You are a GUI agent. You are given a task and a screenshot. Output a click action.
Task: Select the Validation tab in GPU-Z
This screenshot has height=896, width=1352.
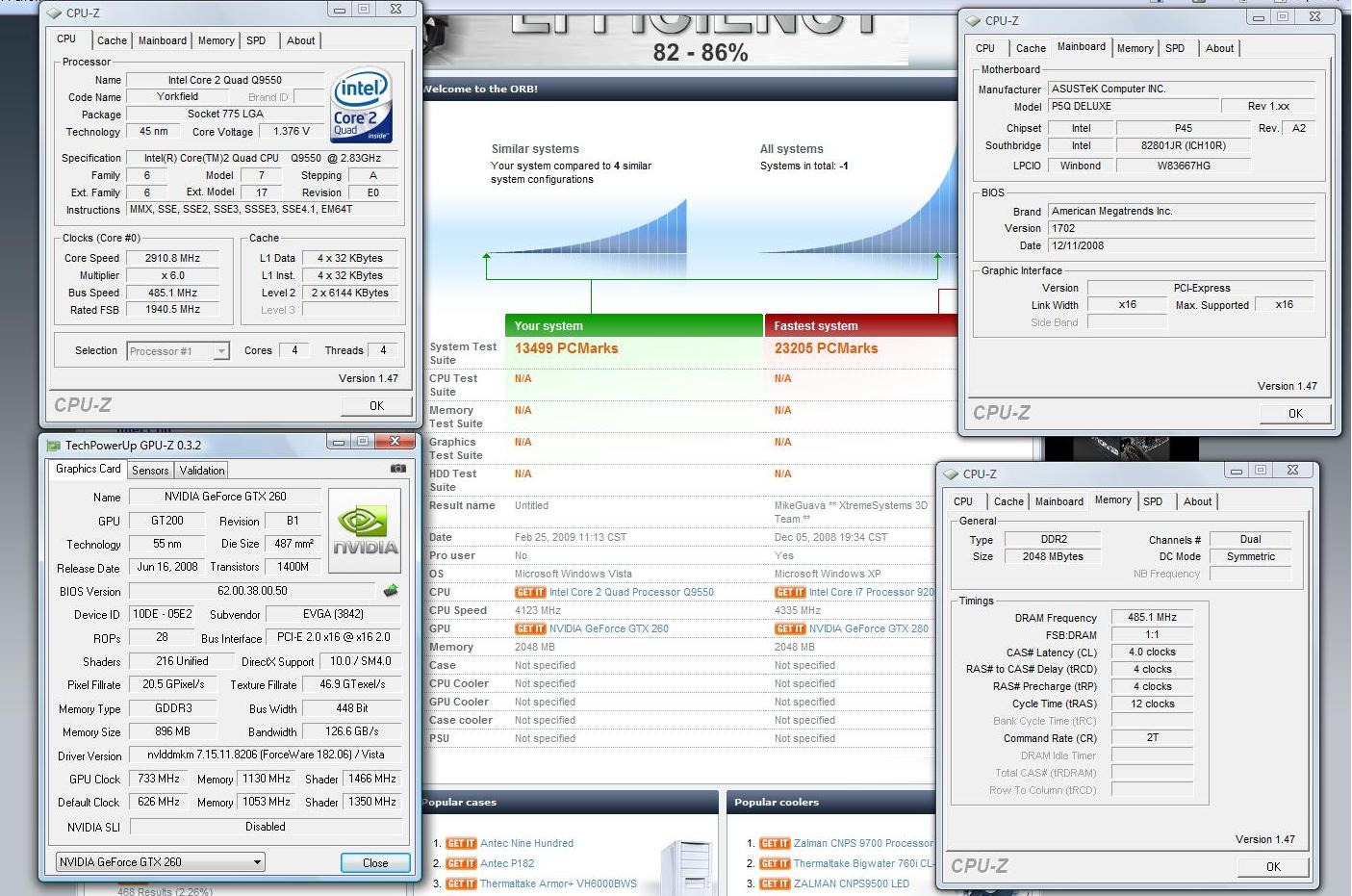[202, 471]
